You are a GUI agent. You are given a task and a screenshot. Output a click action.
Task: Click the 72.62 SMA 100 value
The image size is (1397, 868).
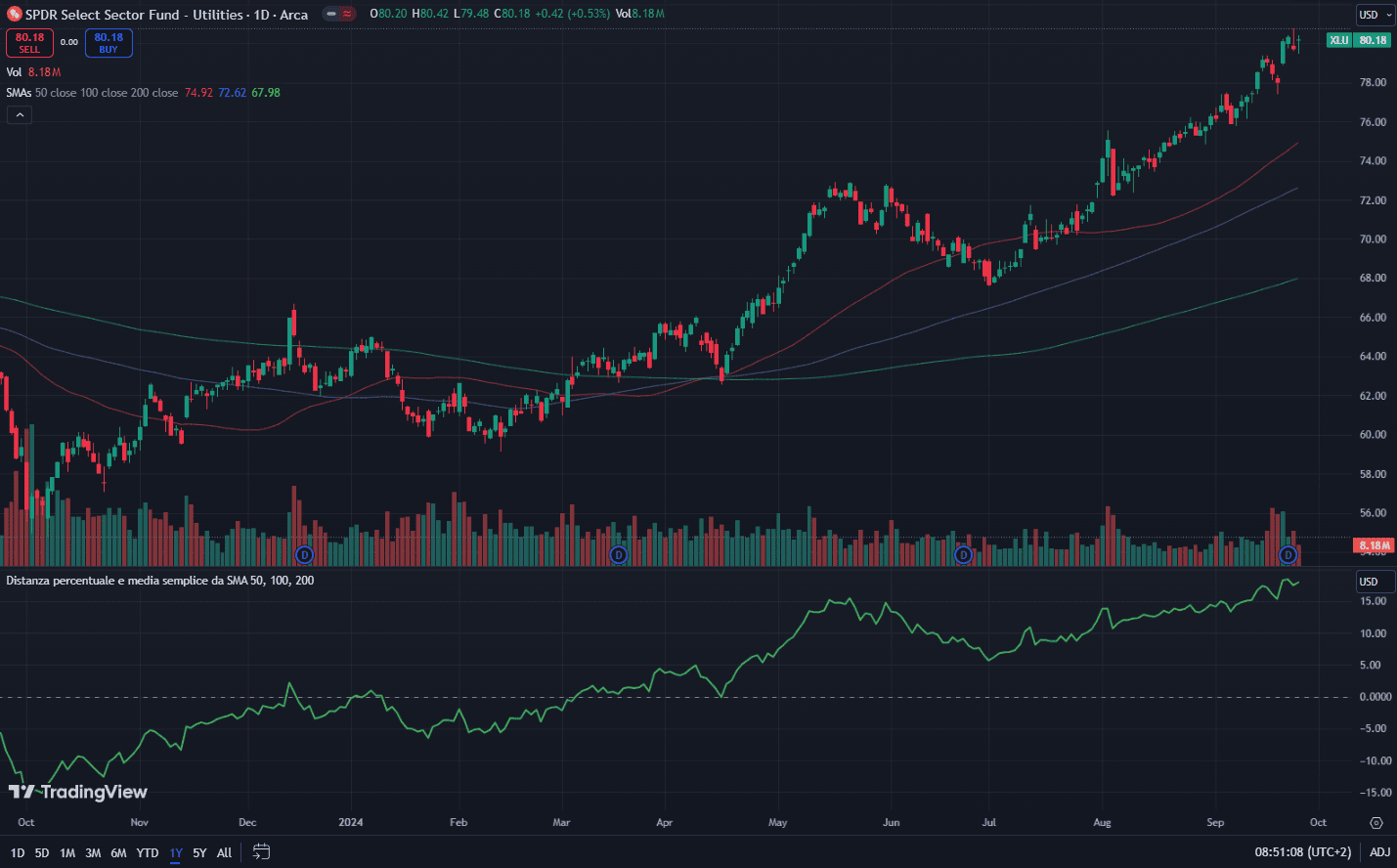point(233,93)
